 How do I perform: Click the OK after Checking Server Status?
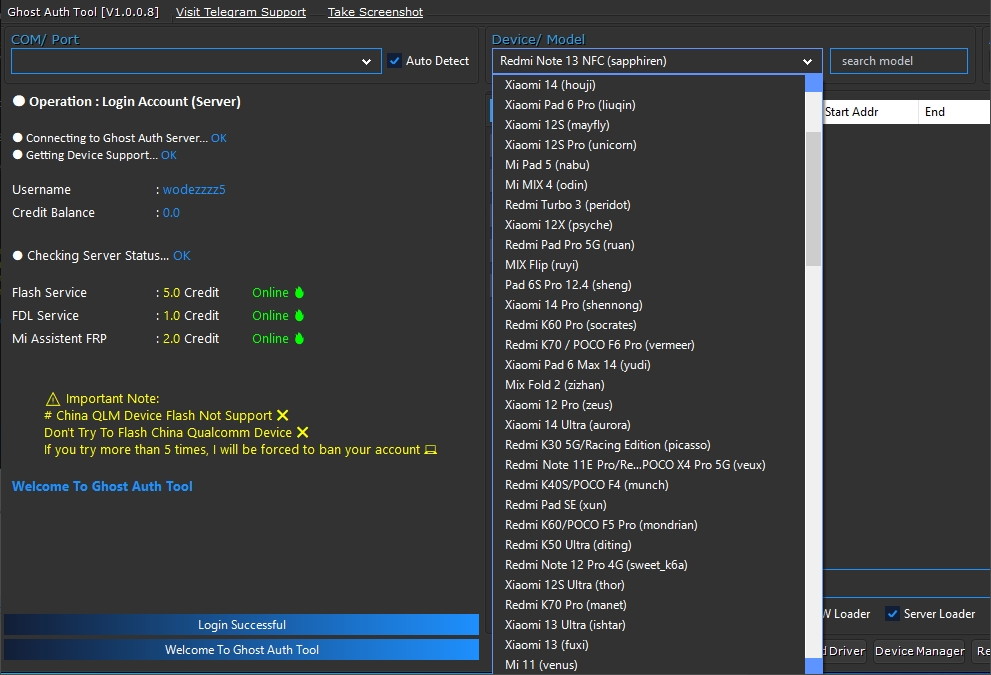(x=182, y=256)
